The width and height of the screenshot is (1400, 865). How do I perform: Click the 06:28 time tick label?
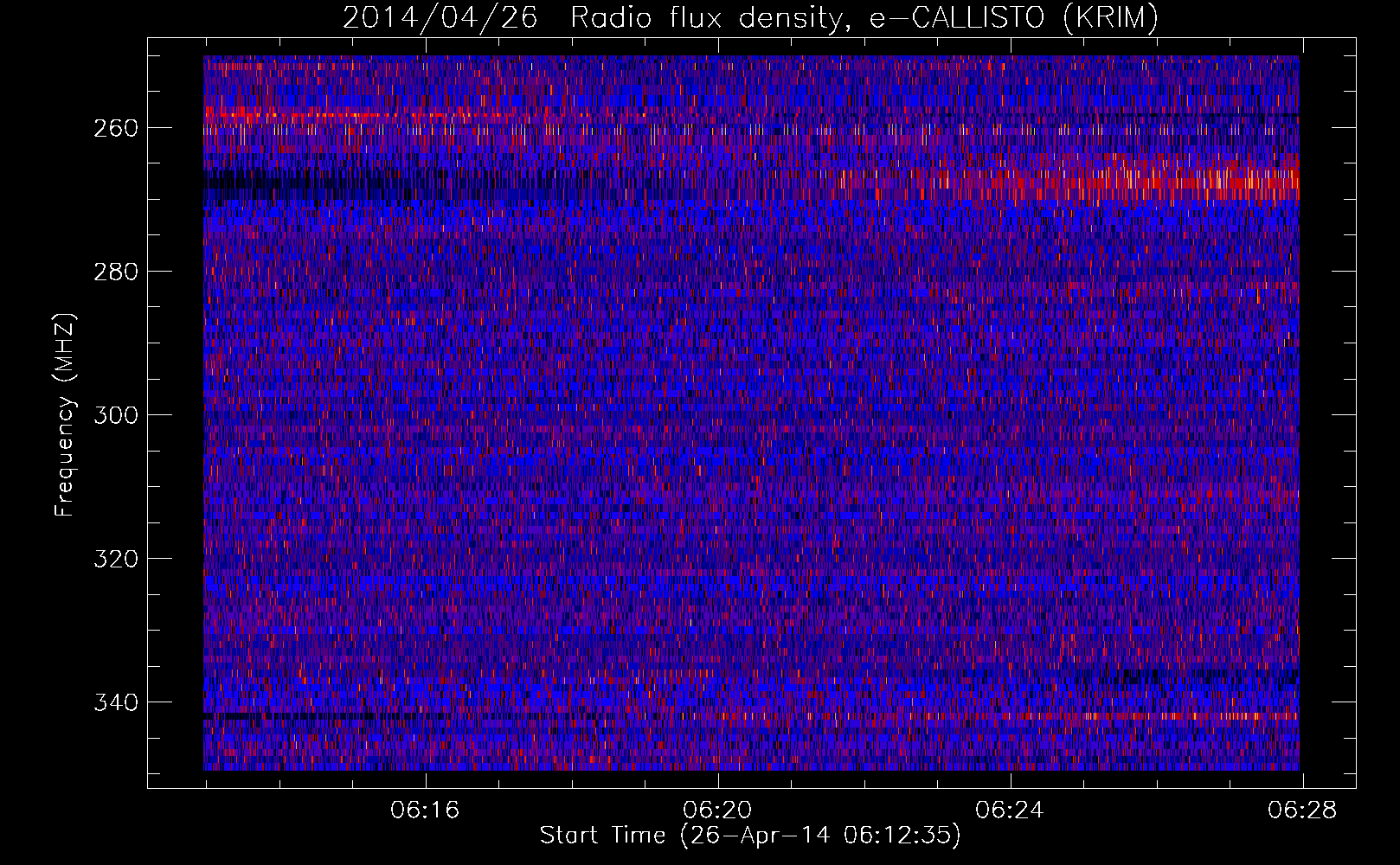(x=1302, y=811)
